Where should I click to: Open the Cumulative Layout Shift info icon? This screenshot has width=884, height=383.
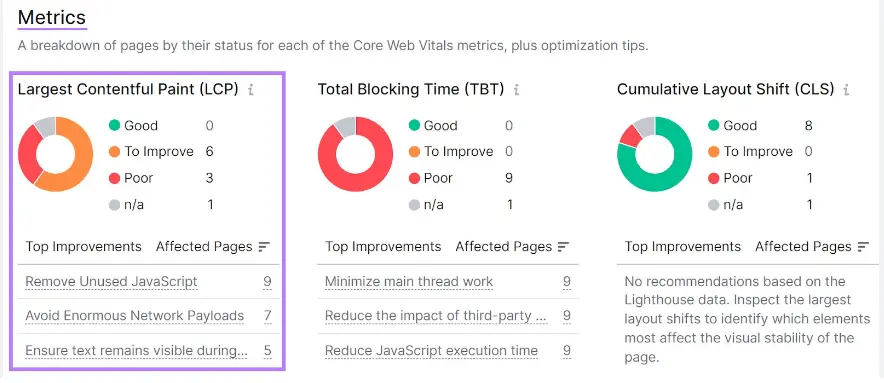point(846,90)
